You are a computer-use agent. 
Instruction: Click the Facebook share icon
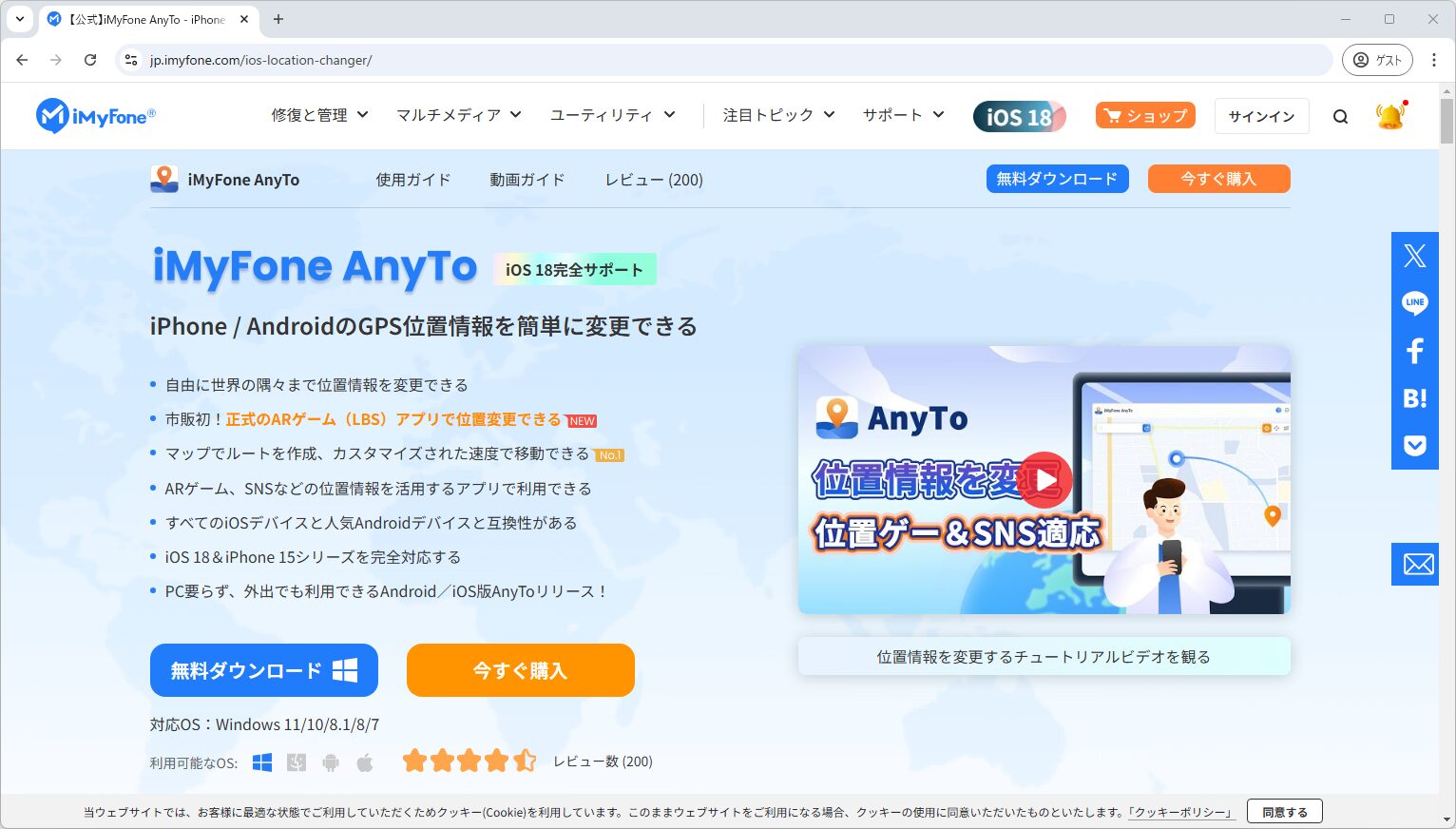point(1414,350)
